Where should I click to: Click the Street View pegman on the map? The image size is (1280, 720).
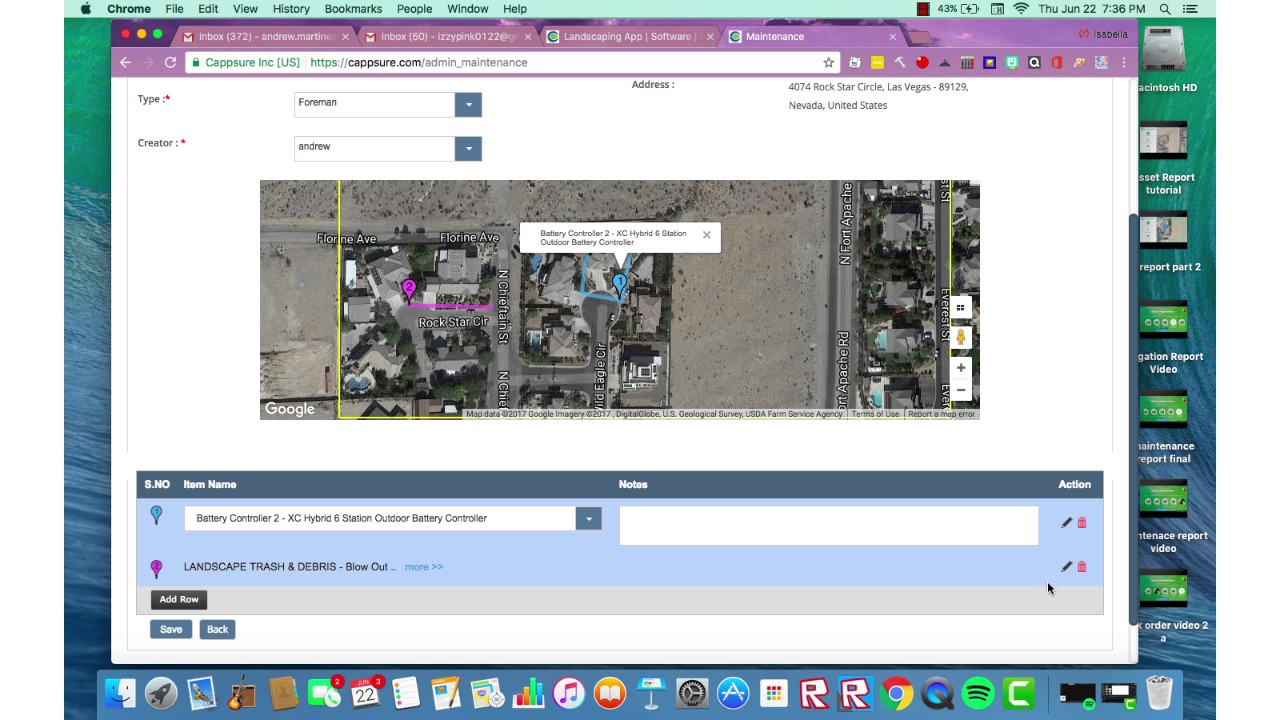961,337
